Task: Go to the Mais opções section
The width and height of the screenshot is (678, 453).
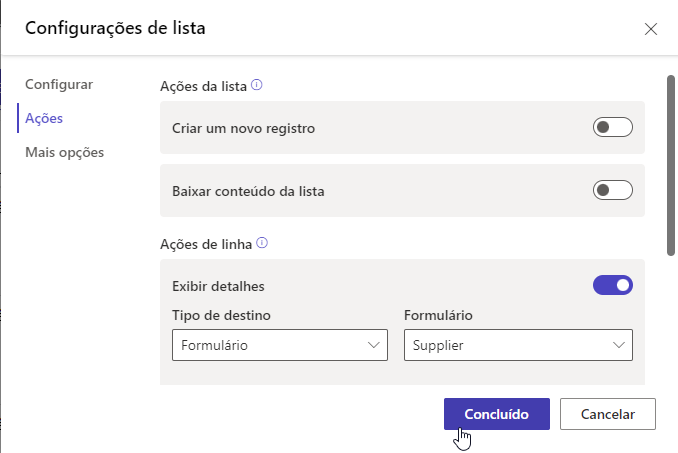Action: (x=65, y=152)
